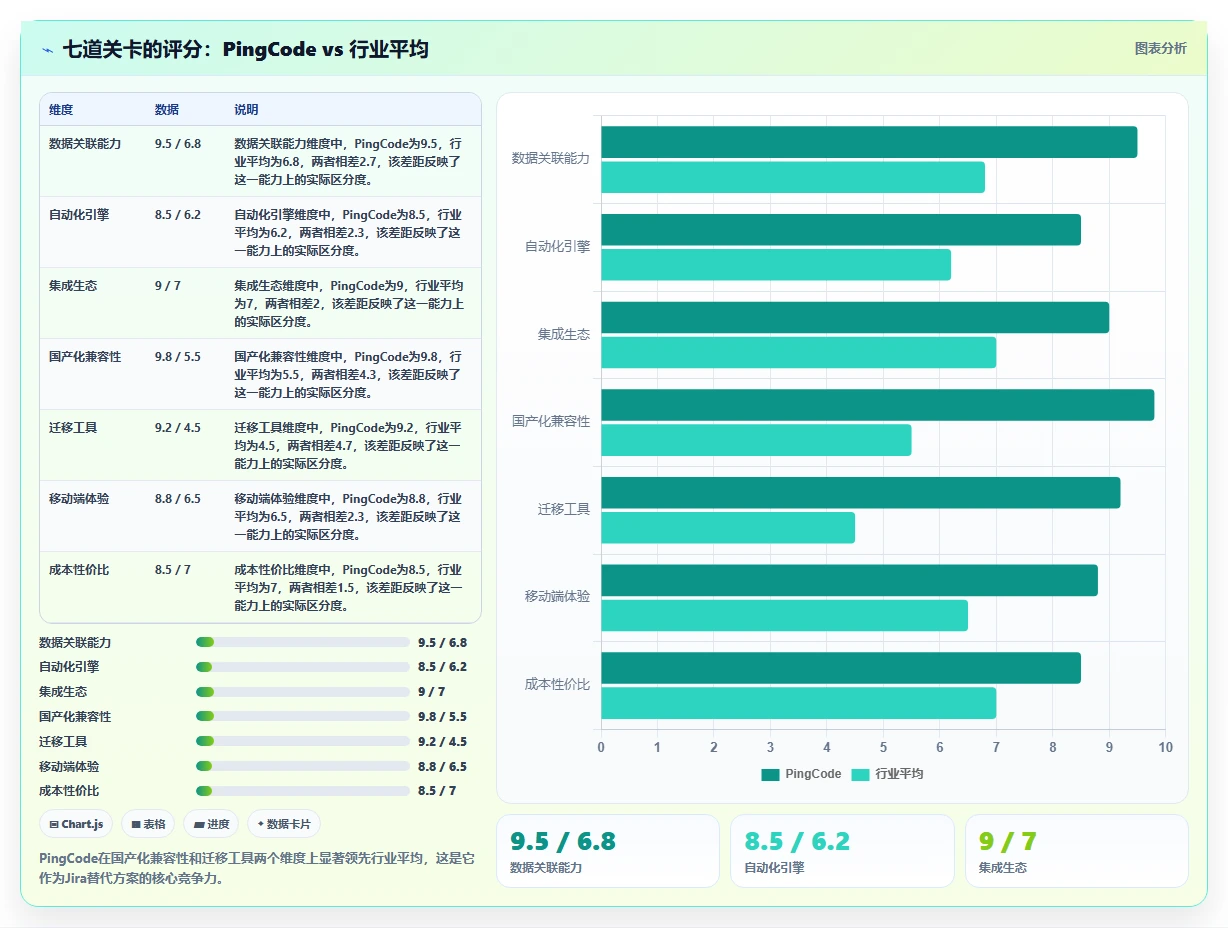The width and height of the screenshot is (1228, 928).
Task: Click the 自动化引擎 progress bar
Action: [x=303, y=667]
